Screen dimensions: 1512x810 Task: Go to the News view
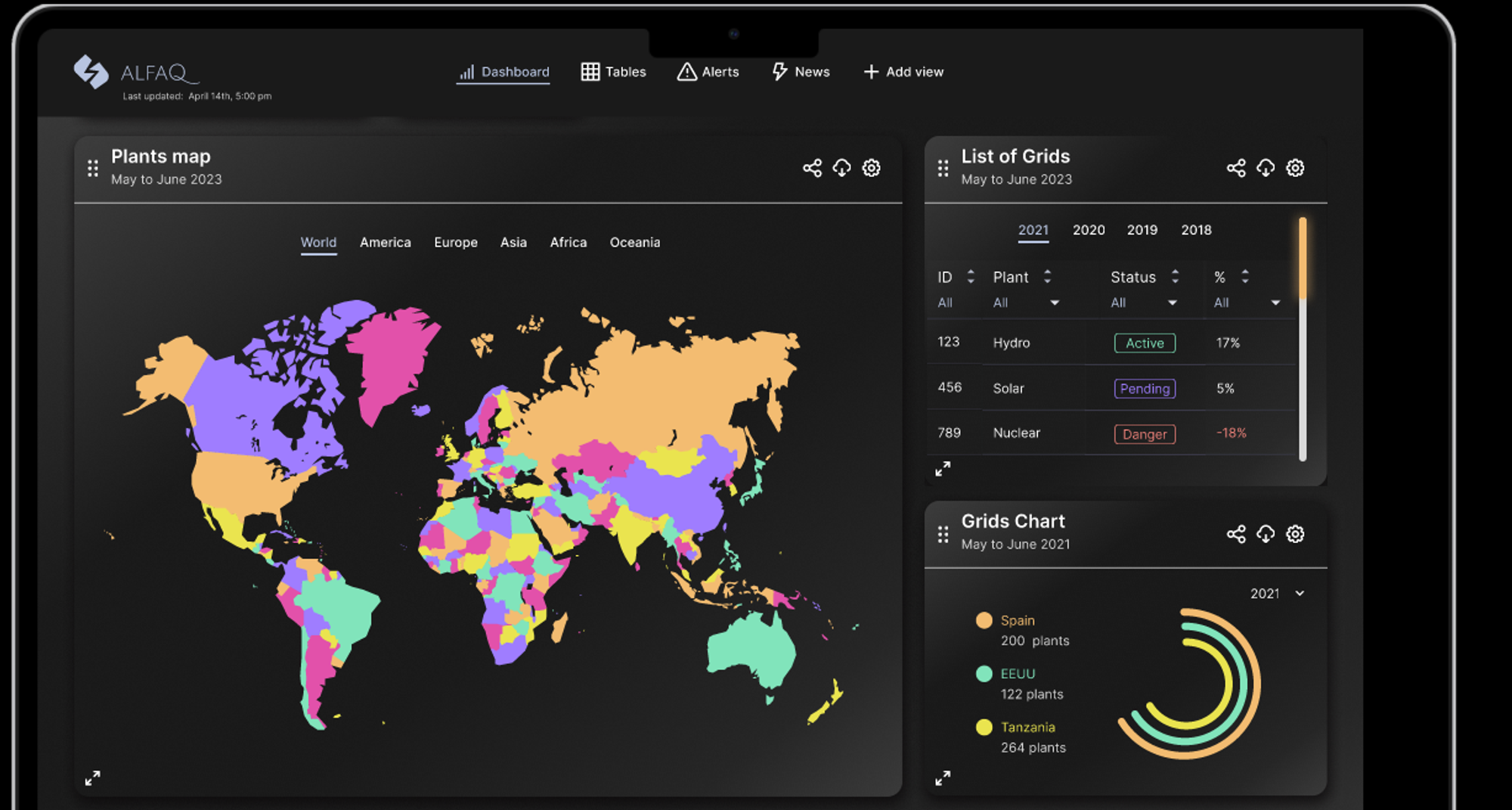(x=801, y=72)
